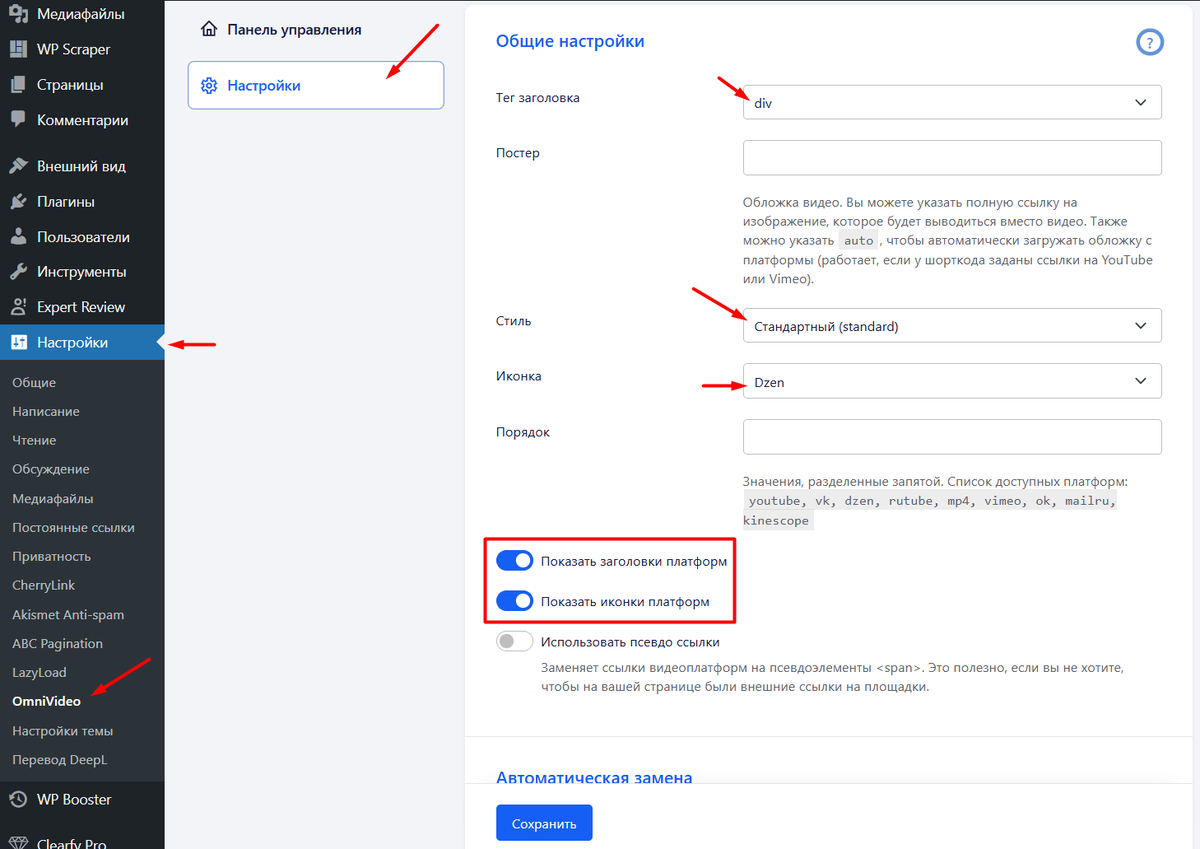The image size is (1200, 849).
Task: Open Написание settings submenu link
Action: (x=46, y=411)
